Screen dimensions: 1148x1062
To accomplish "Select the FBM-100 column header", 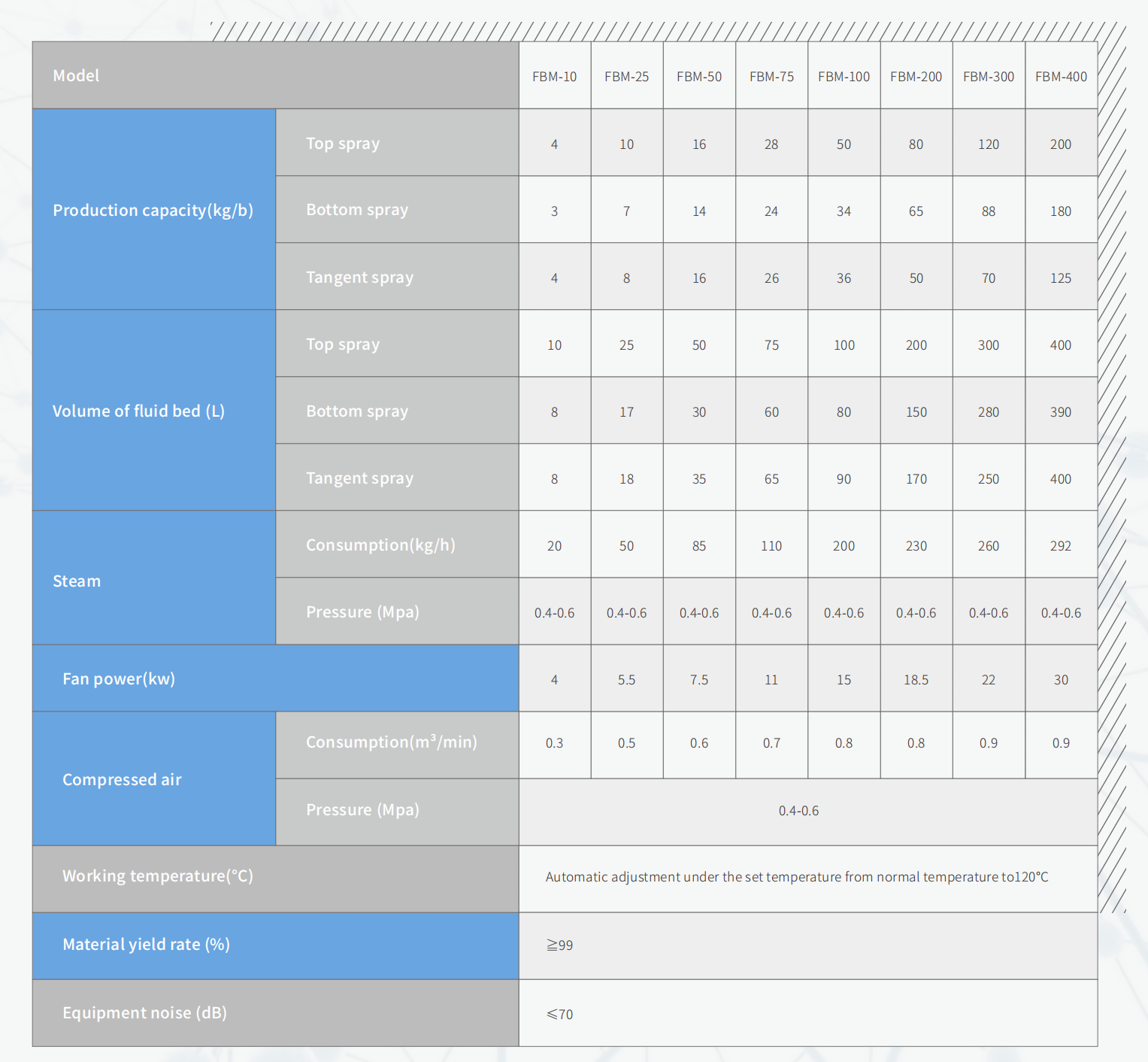I will point(844,76).
